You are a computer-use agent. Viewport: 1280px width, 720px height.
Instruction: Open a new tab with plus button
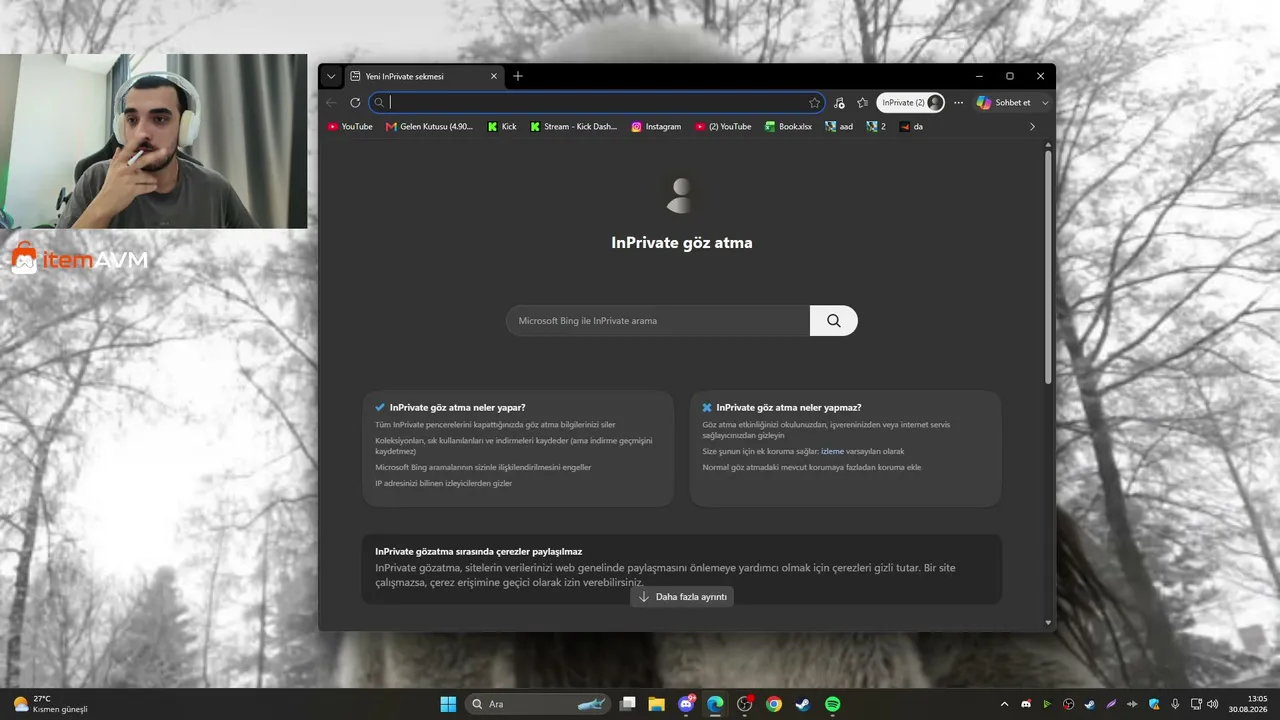[x=518, y=76]
